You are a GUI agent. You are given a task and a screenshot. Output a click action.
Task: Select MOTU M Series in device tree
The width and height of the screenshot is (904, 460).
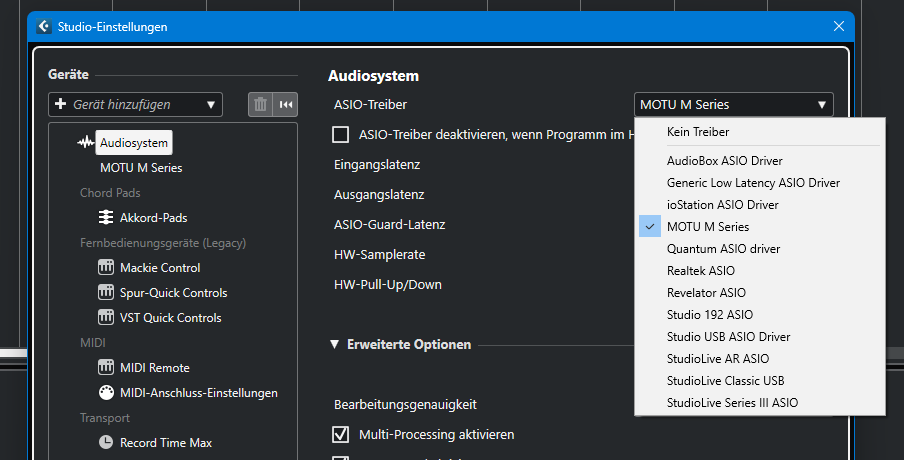[141, 168]
